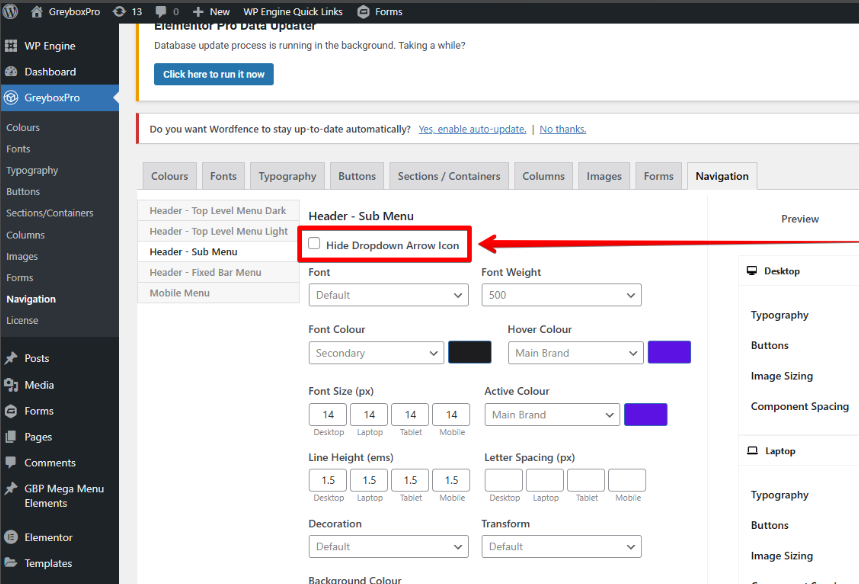Open the Font Colour dropdown showing Secondary
This screenshot has height=584, width=859.
[376, 353]
